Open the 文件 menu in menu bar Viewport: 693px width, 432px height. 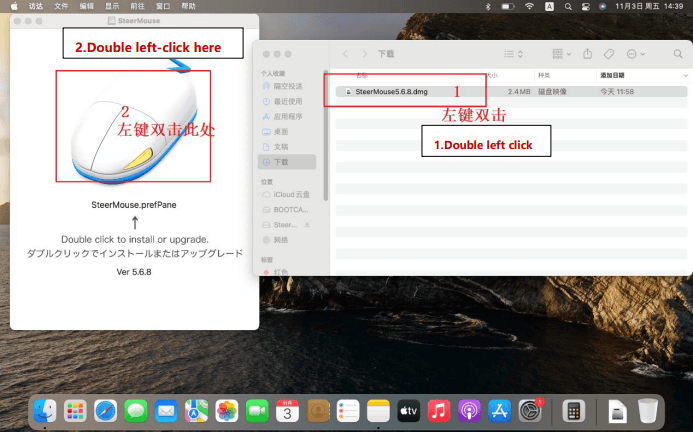(62, 6)
